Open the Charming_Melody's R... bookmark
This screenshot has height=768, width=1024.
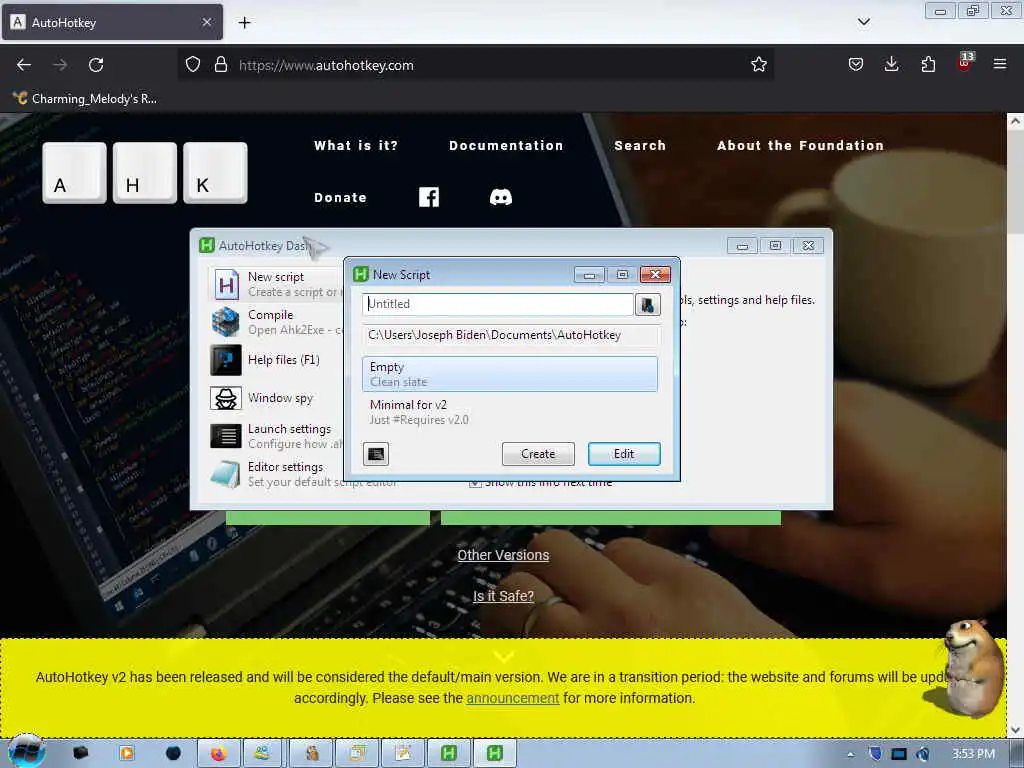(85, 99)
